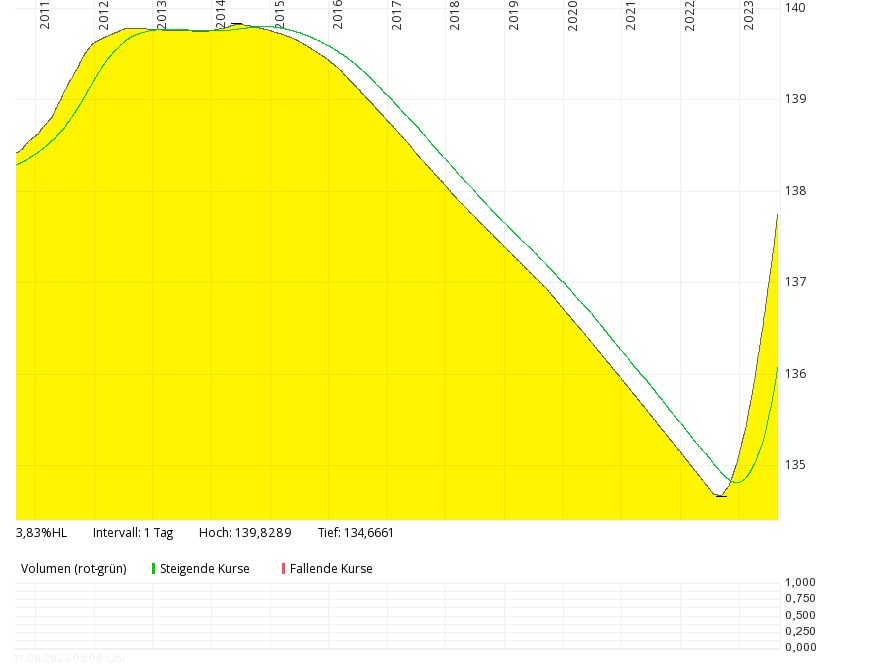Click the 2016 year label
895x669 pixels.
pos(337,15)
